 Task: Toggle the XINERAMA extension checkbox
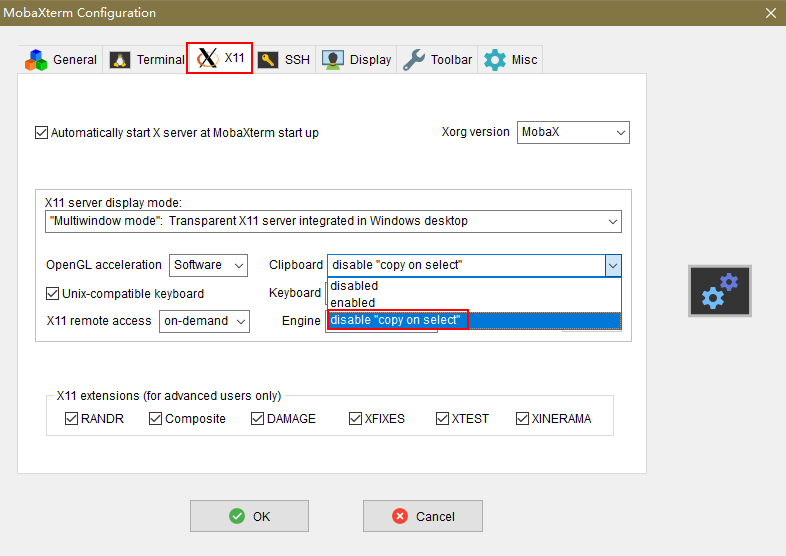(x=522, y=418)
